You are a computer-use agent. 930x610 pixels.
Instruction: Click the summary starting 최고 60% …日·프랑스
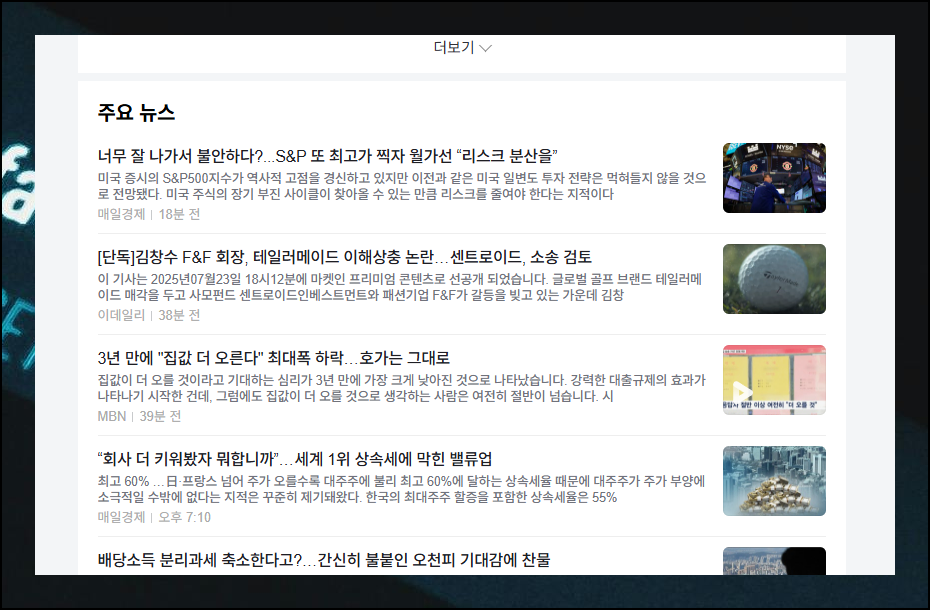point(402,488)
